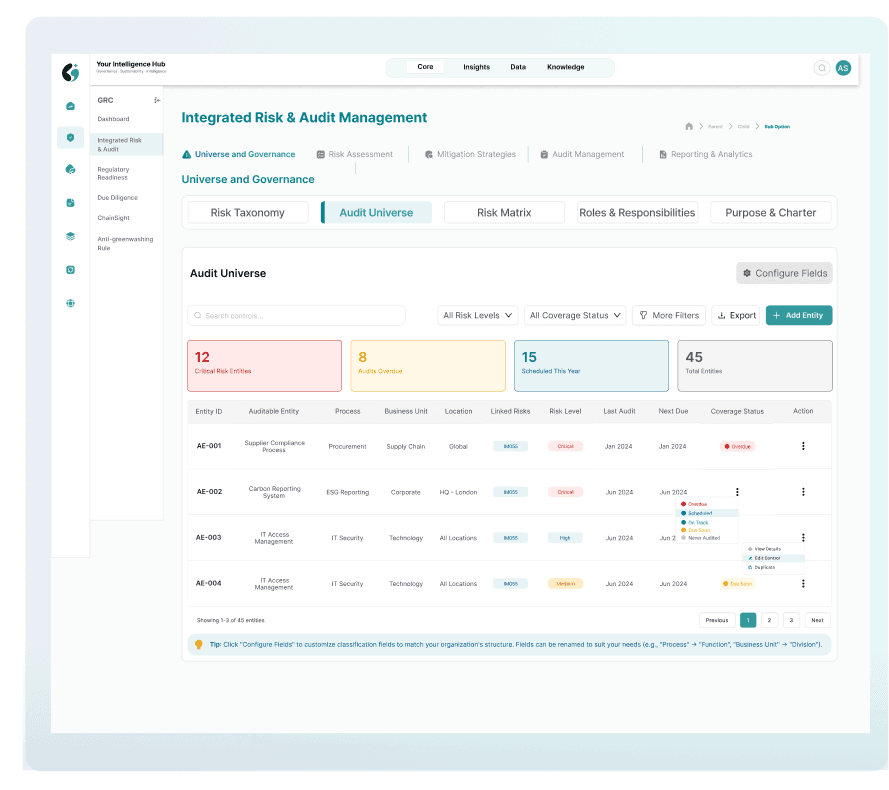Open the AS profile avatar menu
Image resolution: width=889 pixels, height=790 pixels.
click(843, 68)
